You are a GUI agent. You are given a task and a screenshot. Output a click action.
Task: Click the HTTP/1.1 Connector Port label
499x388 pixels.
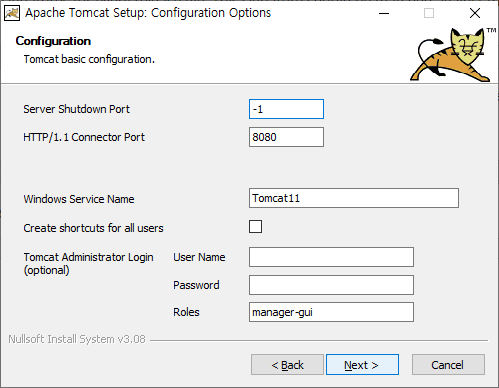[84, 137]
